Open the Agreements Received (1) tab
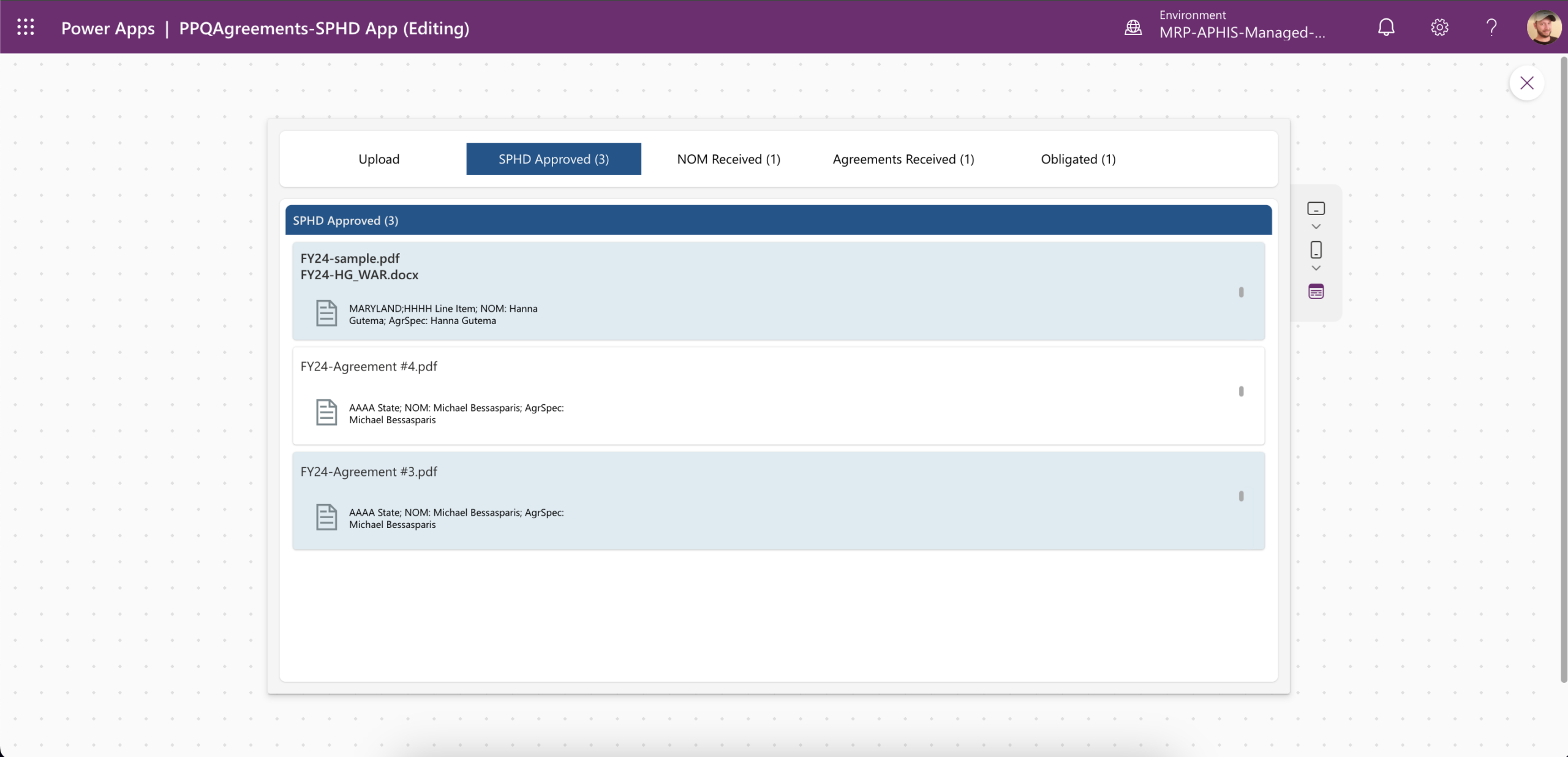 coord(903,159)
